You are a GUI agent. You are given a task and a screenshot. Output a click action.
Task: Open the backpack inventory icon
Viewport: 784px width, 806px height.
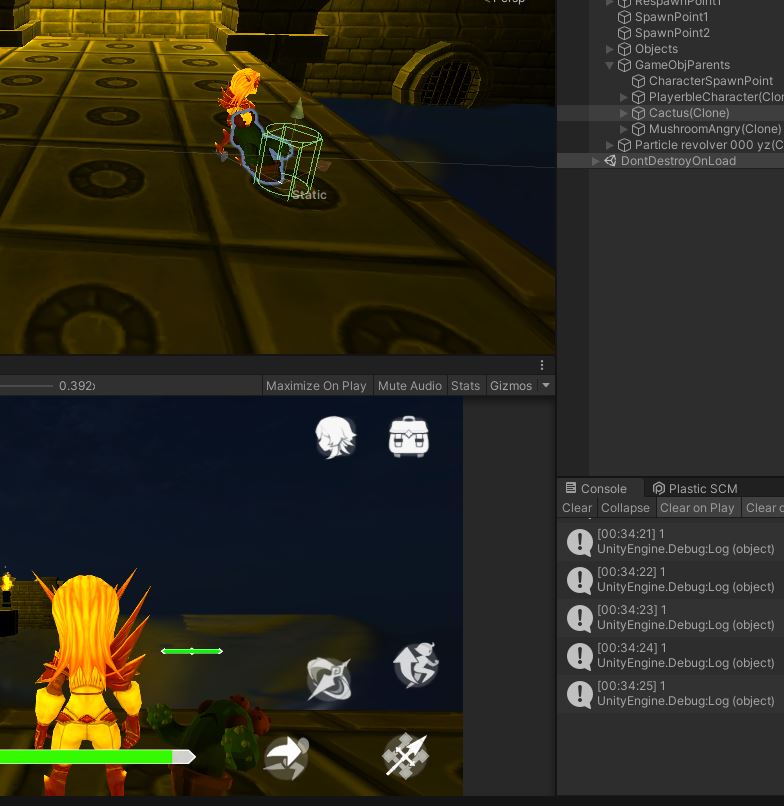click(x=409, y=437)
